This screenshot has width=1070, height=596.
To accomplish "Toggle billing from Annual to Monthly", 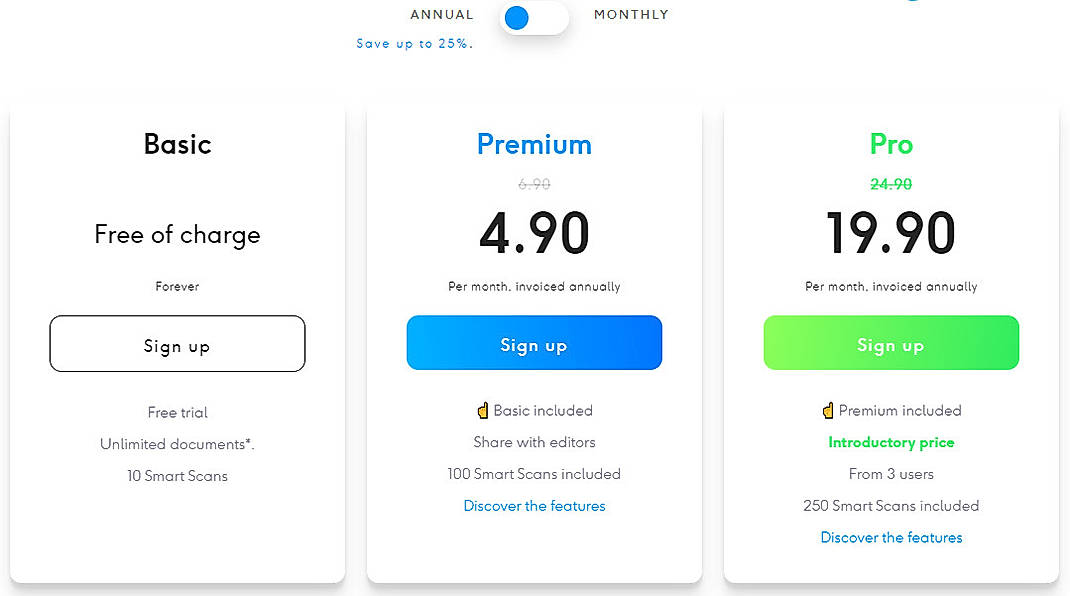I will [533, 18].
